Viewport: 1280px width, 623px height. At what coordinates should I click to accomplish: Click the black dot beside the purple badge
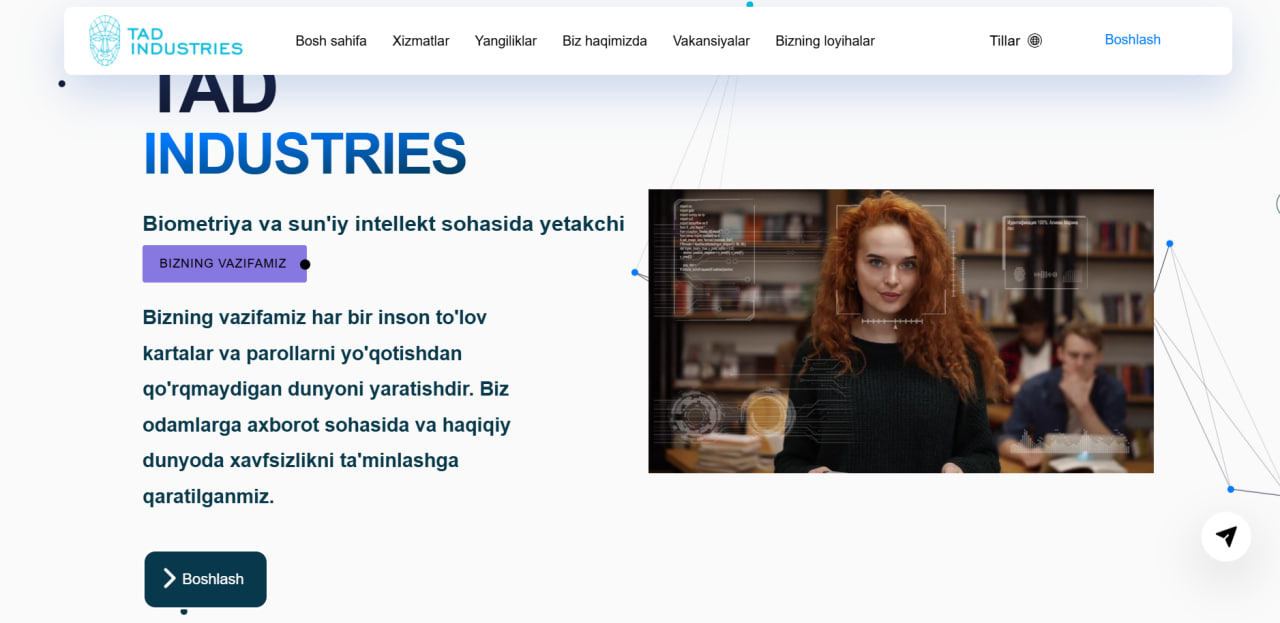pyautogui.click(x=305, y=265)
